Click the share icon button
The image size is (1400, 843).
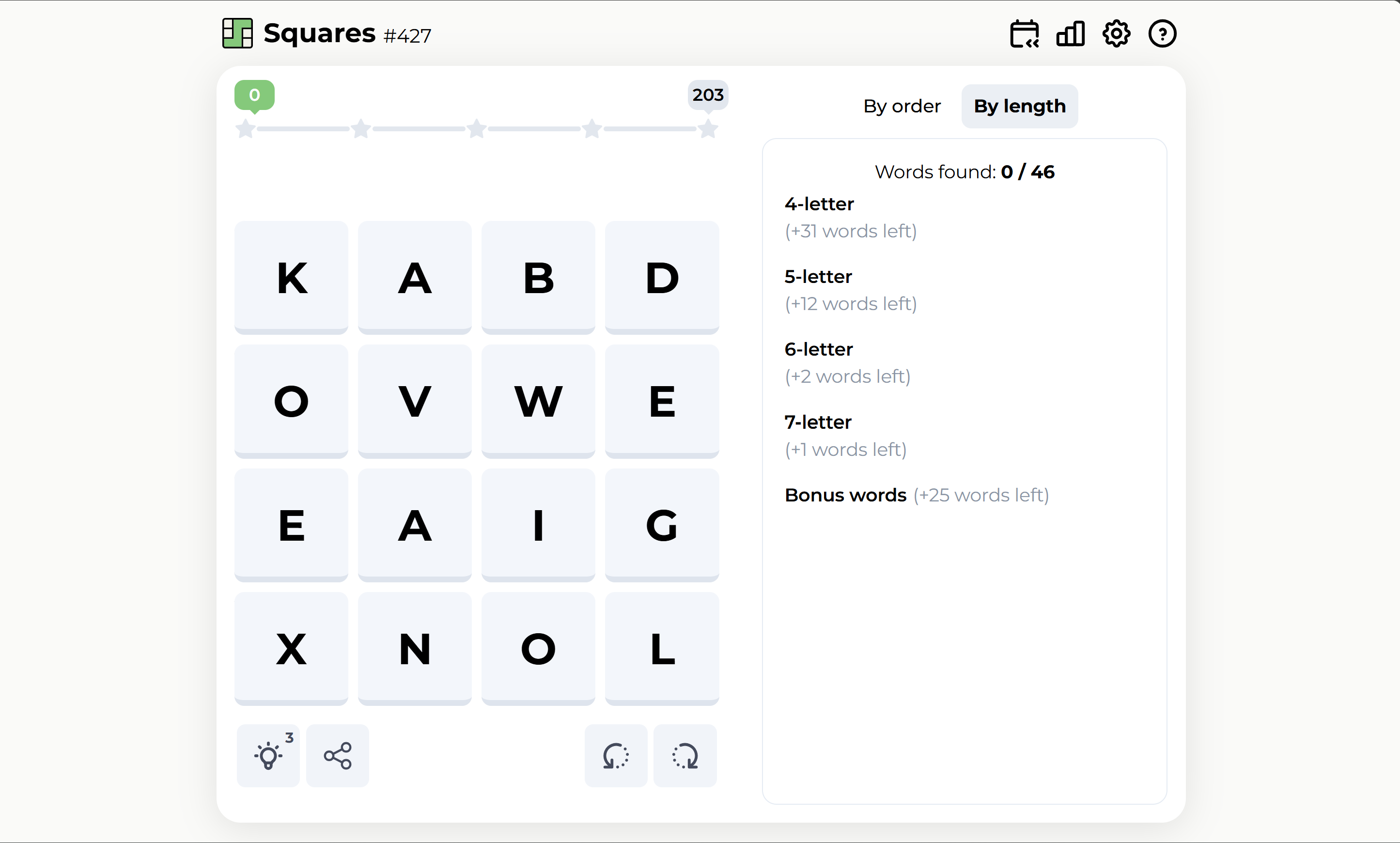(x=337, y=755)
